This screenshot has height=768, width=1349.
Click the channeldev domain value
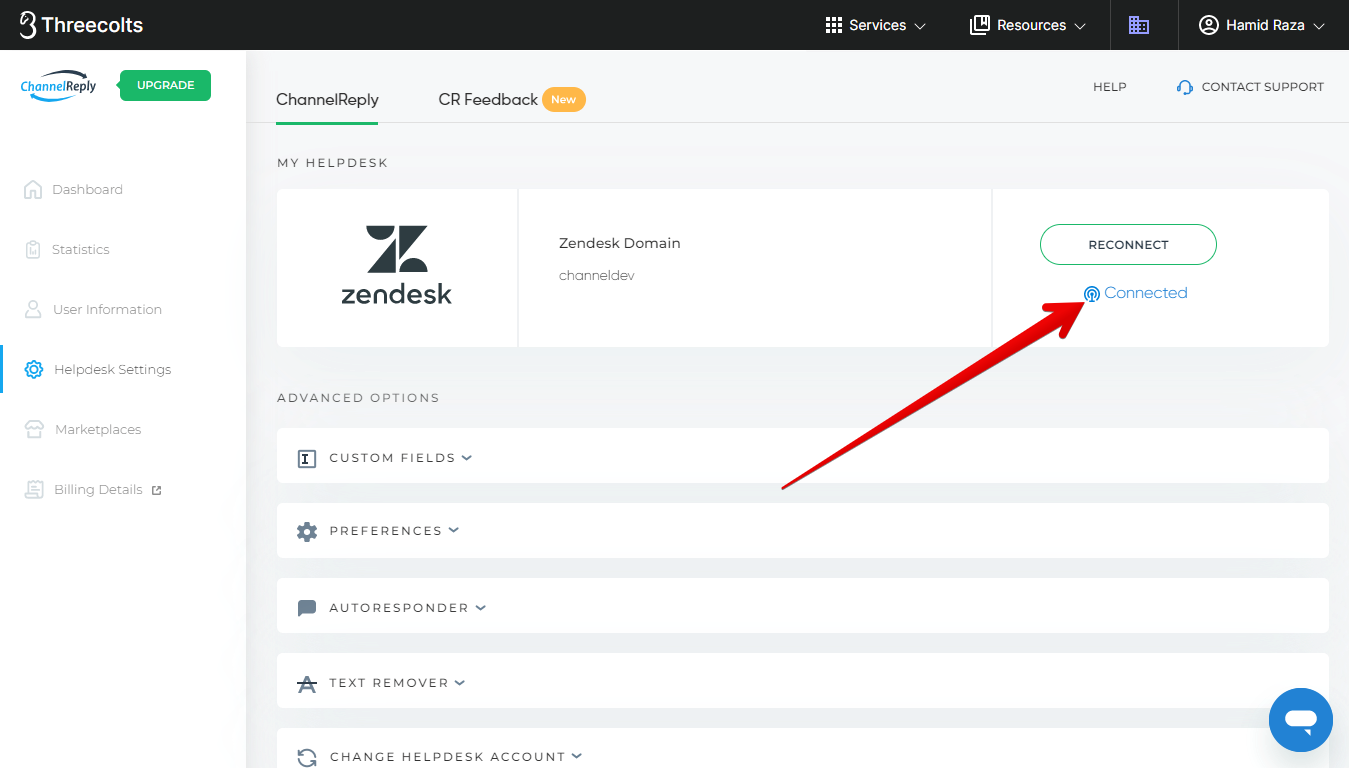point(597,275)
